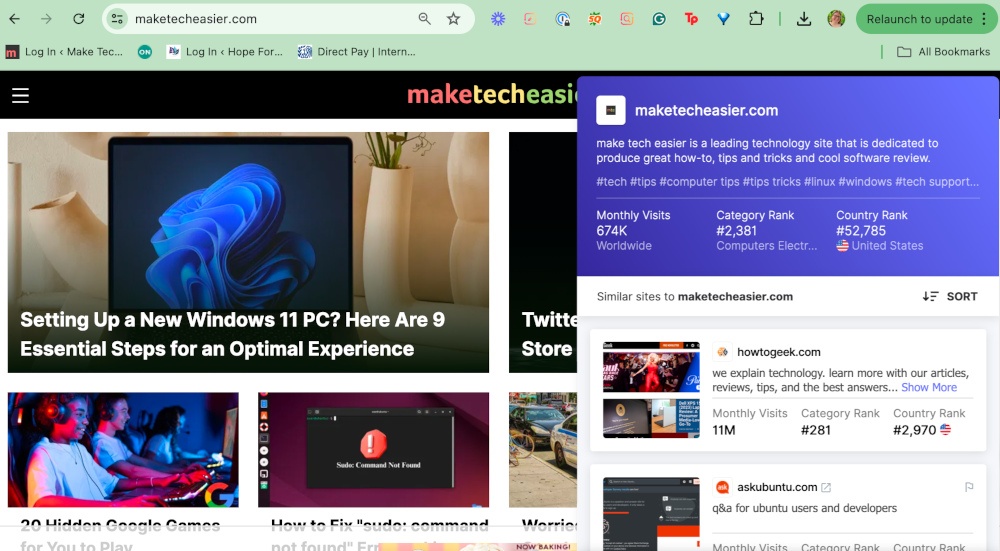Viewport: 1000px width, 551px height.
Task: Click the howtogeek.com preview thumbnail
Action: tap(651, 390)
